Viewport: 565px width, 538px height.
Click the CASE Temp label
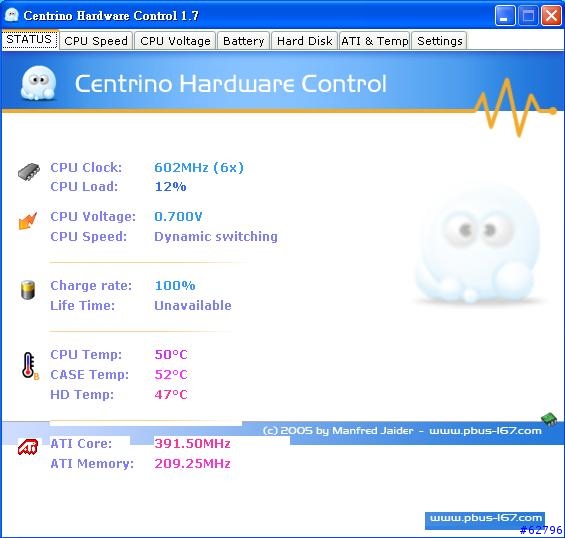click(x=90, y=375)
